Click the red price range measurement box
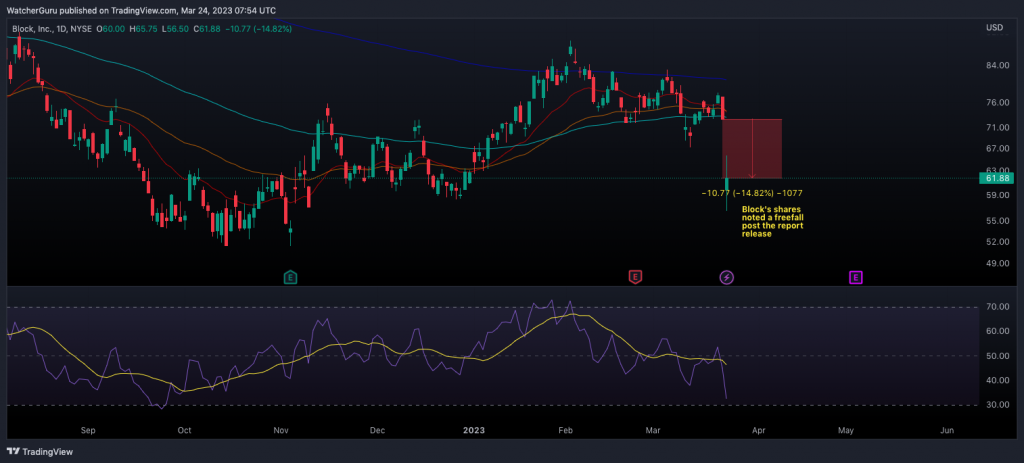 [x=752, y=149]
